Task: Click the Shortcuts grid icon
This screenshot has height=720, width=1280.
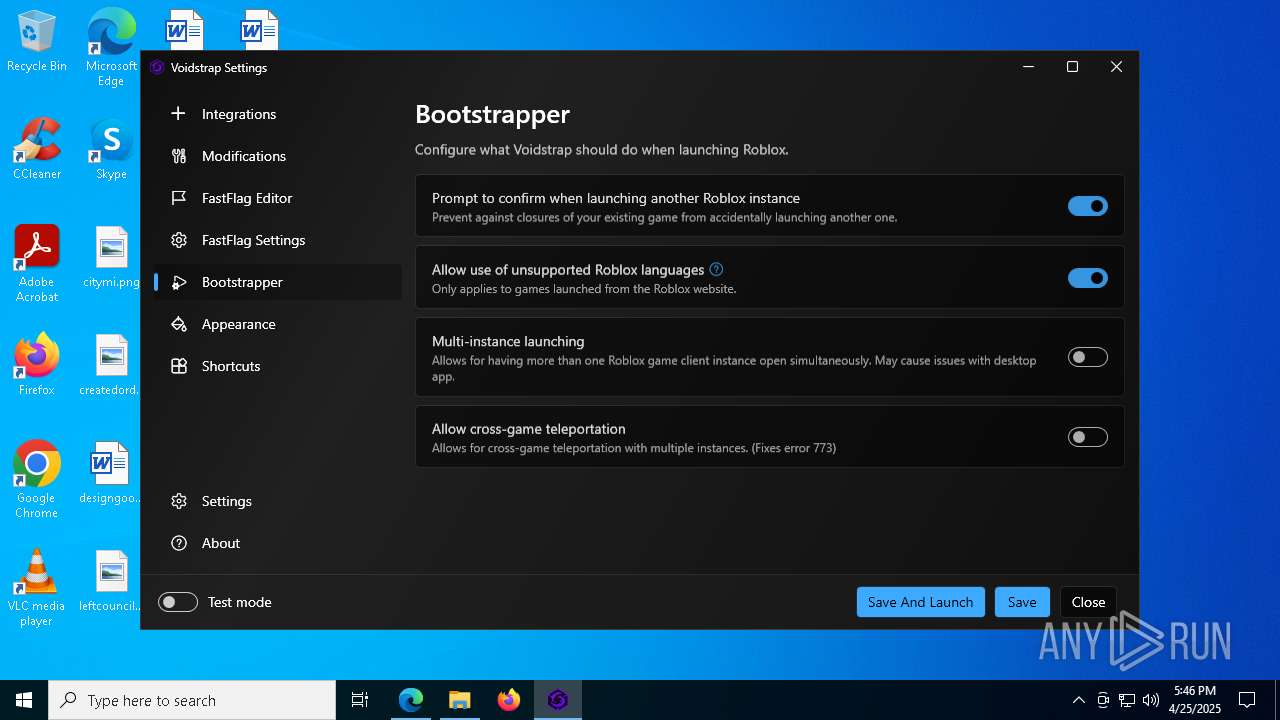Action: pos(179,366)
